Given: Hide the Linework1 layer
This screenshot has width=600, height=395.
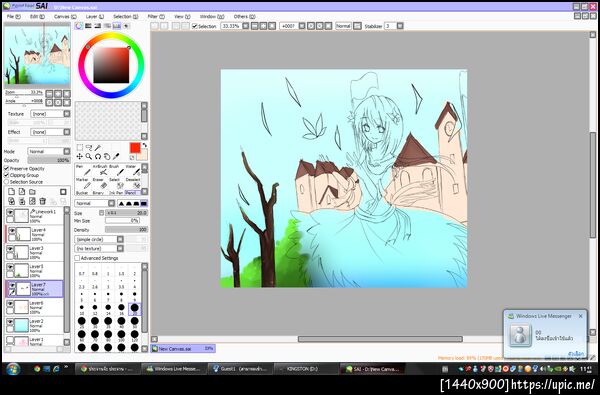Looking at the screenshot, I should [10, 212].
